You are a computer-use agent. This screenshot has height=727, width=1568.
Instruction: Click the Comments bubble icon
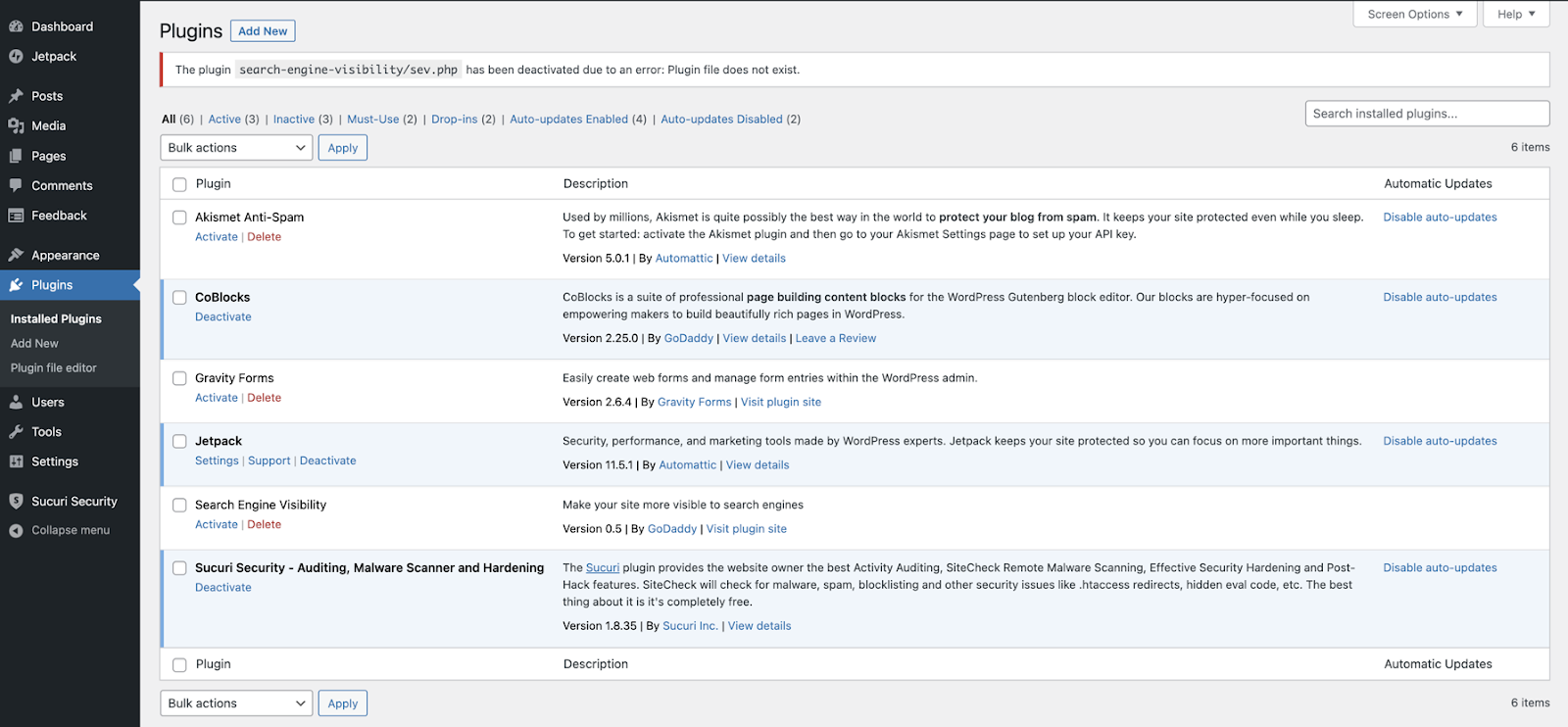(x=16, y=185)
